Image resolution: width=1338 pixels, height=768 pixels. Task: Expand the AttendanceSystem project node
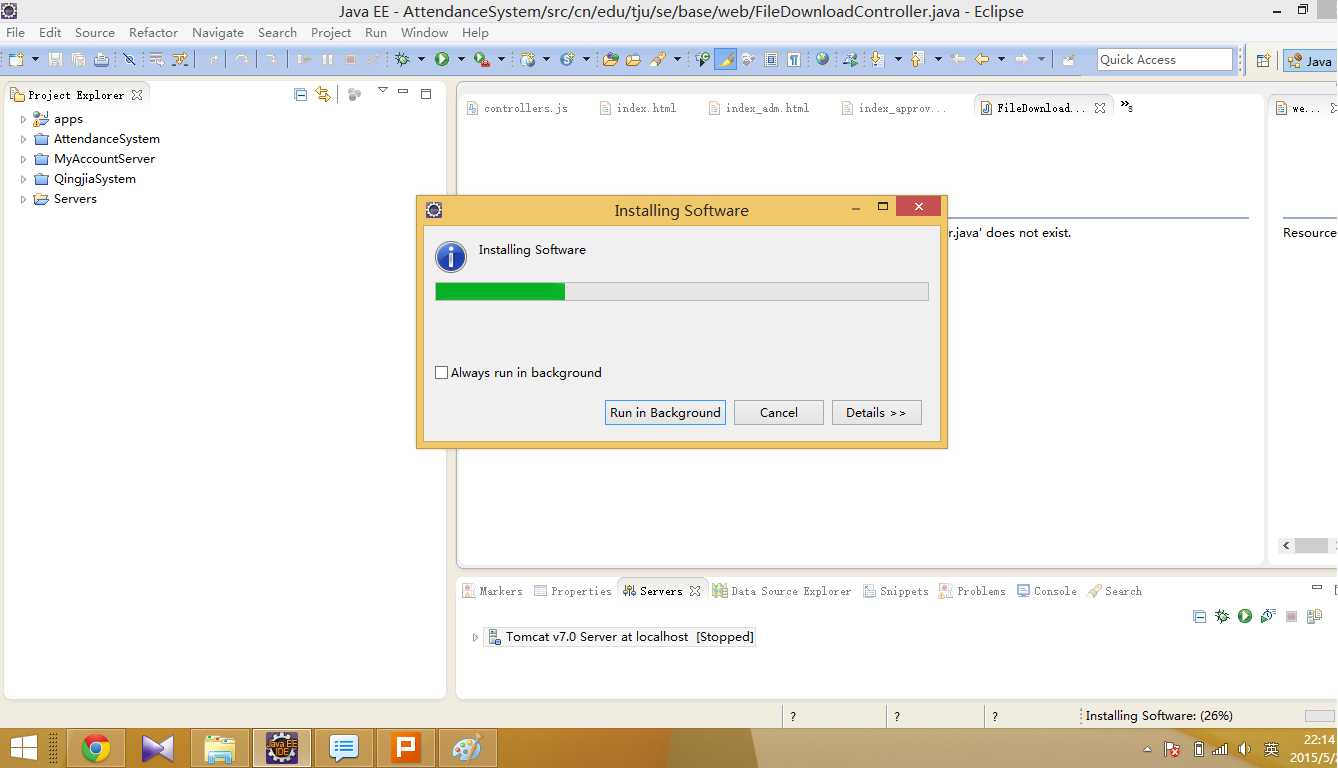click(23, 139)
